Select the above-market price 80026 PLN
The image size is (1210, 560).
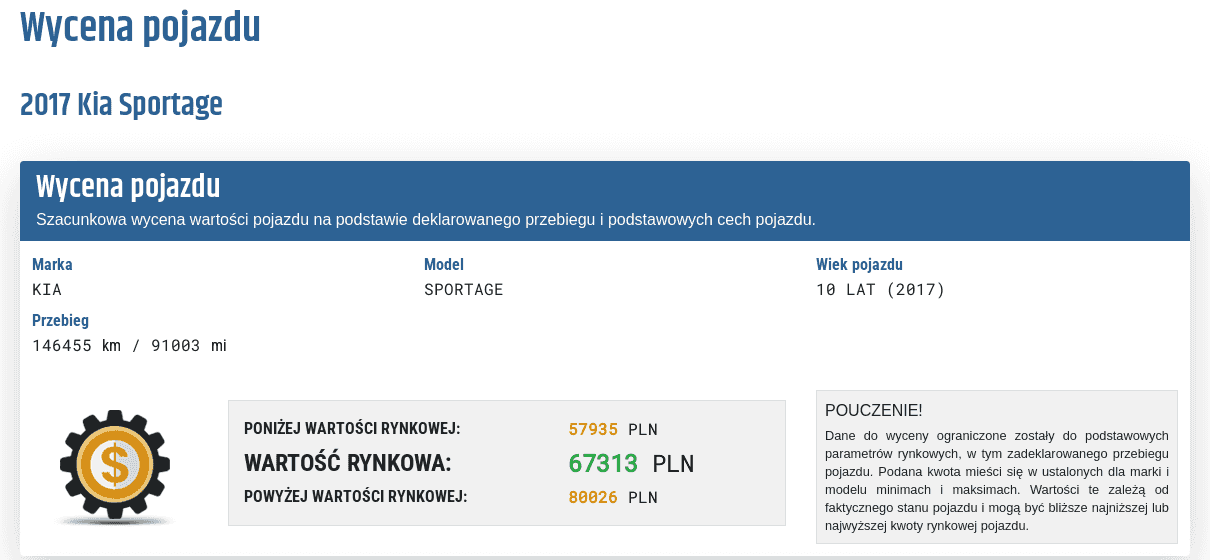pos(613,497)
